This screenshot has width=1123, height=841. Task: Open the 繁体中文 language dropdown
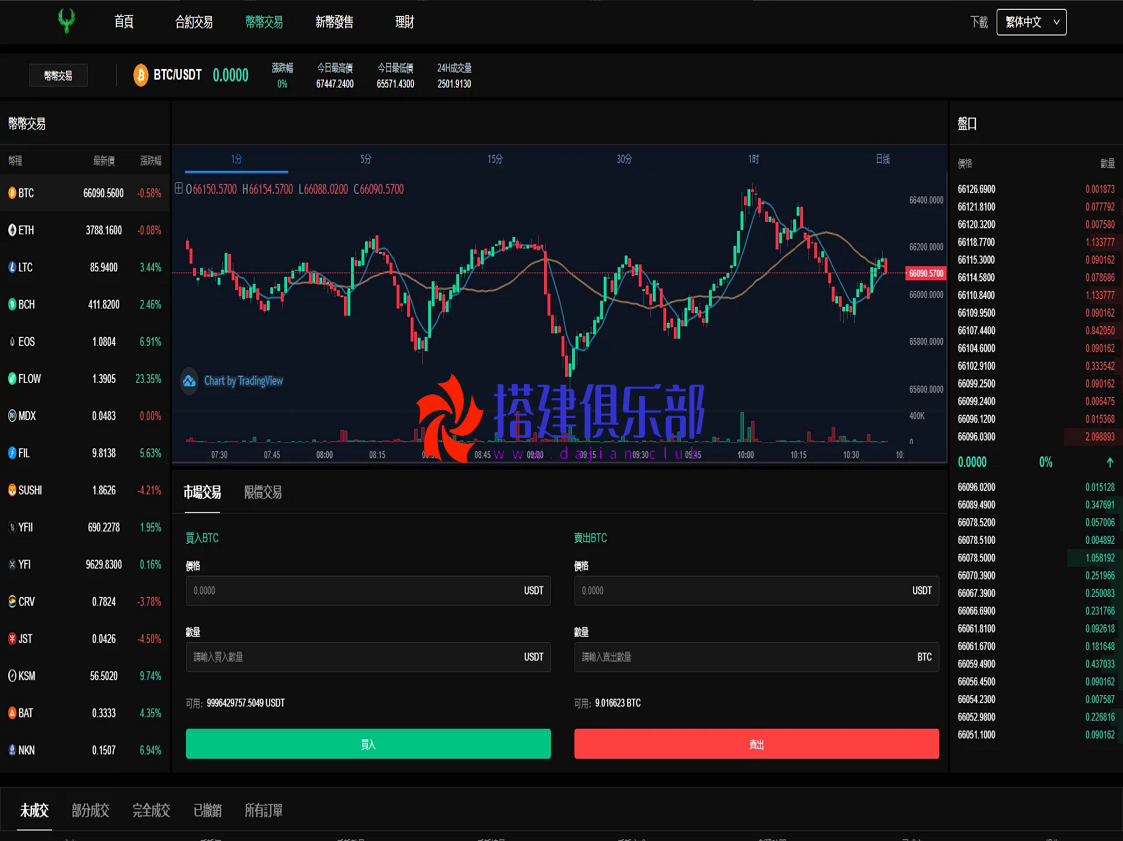pos(1031,22)
